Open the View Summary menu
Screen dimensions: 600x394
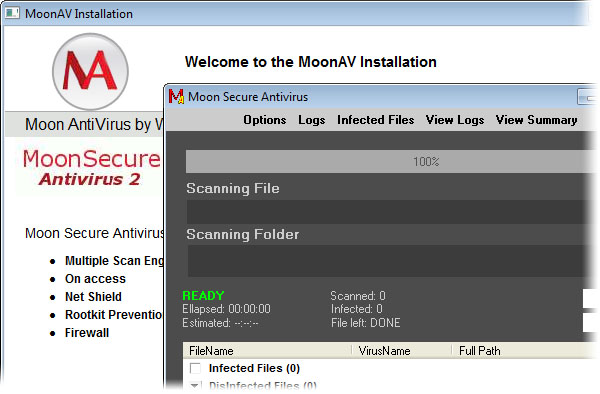[536, 120]
